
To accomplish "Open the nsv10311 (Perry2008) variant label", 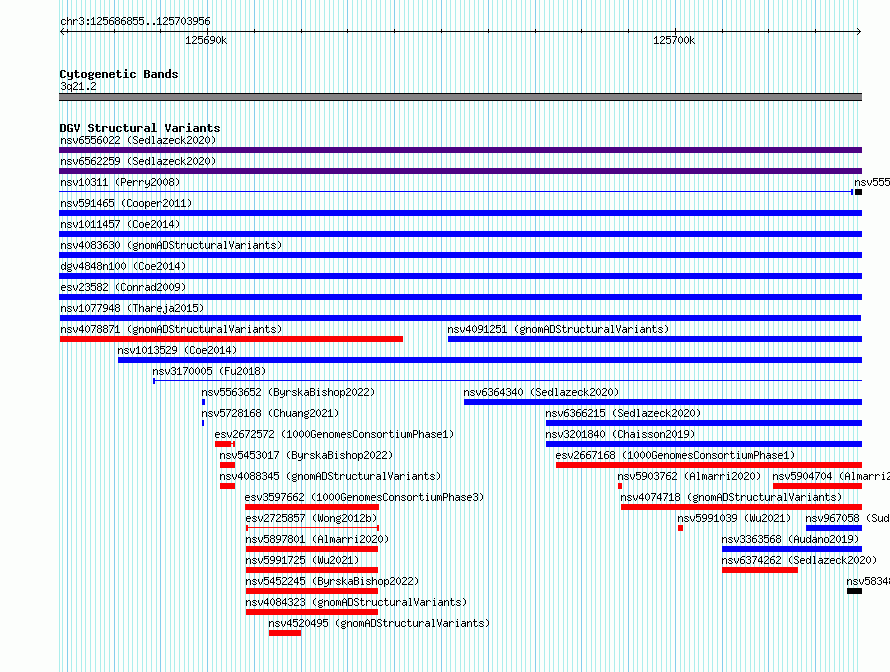I will pyautogui.click(x=120, y=182).
